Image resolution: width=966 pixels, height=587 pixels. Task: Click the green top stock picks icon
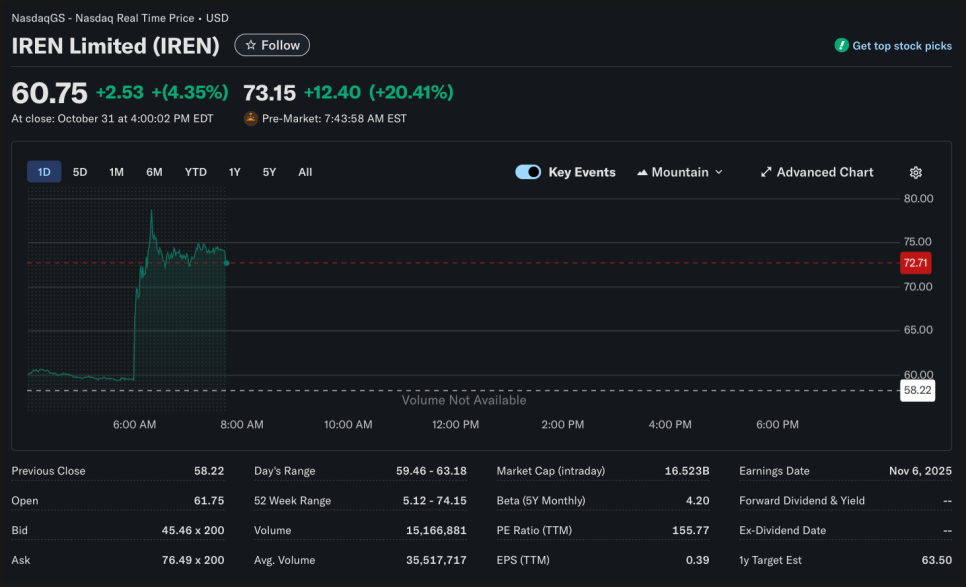point(841,46)
